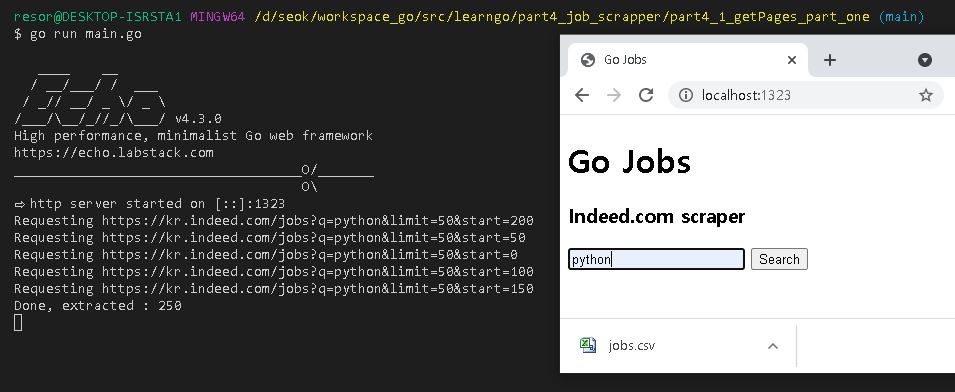Click the Search button

779,259
